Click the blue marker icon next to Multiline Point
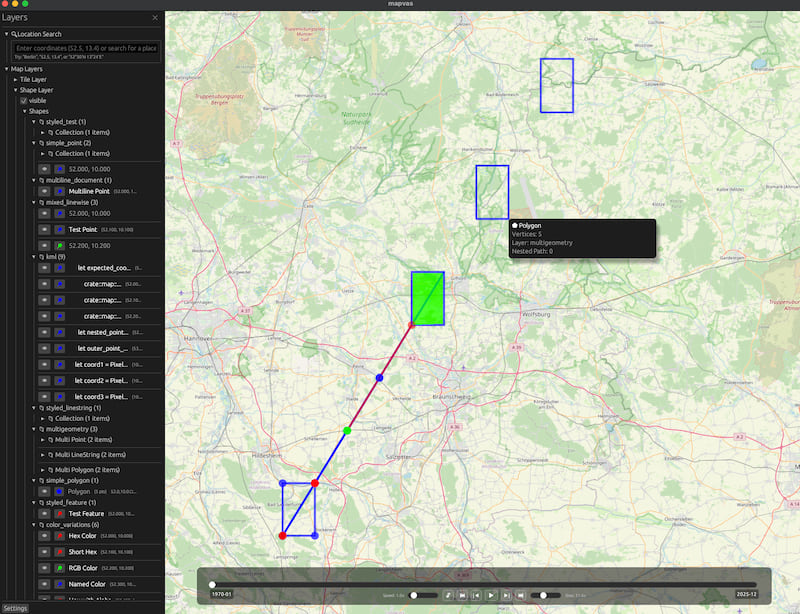Viewport: 800px width, 614px height. click(60, 190)
